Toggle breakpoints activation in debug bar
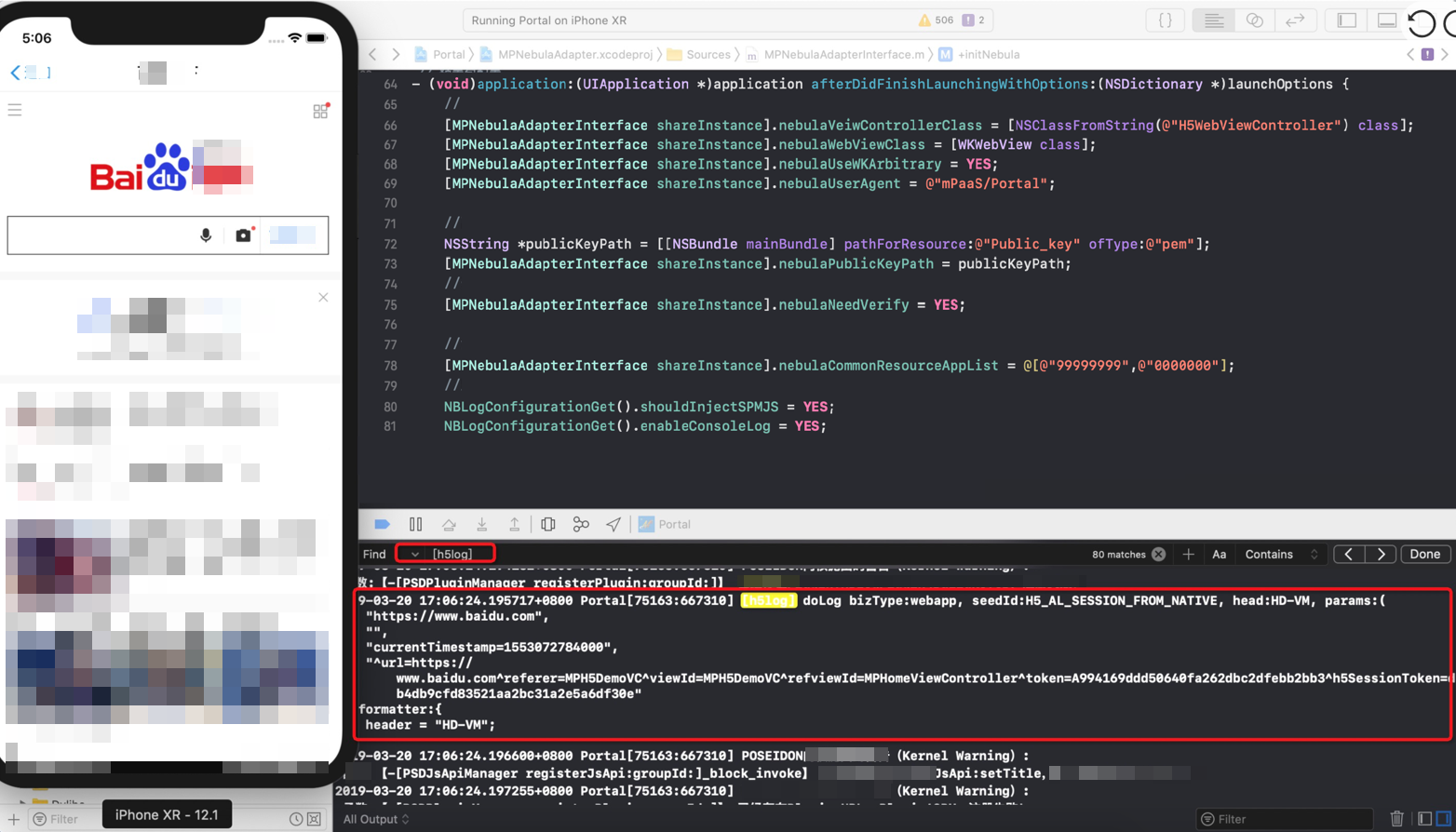 [x=382, y=524]
